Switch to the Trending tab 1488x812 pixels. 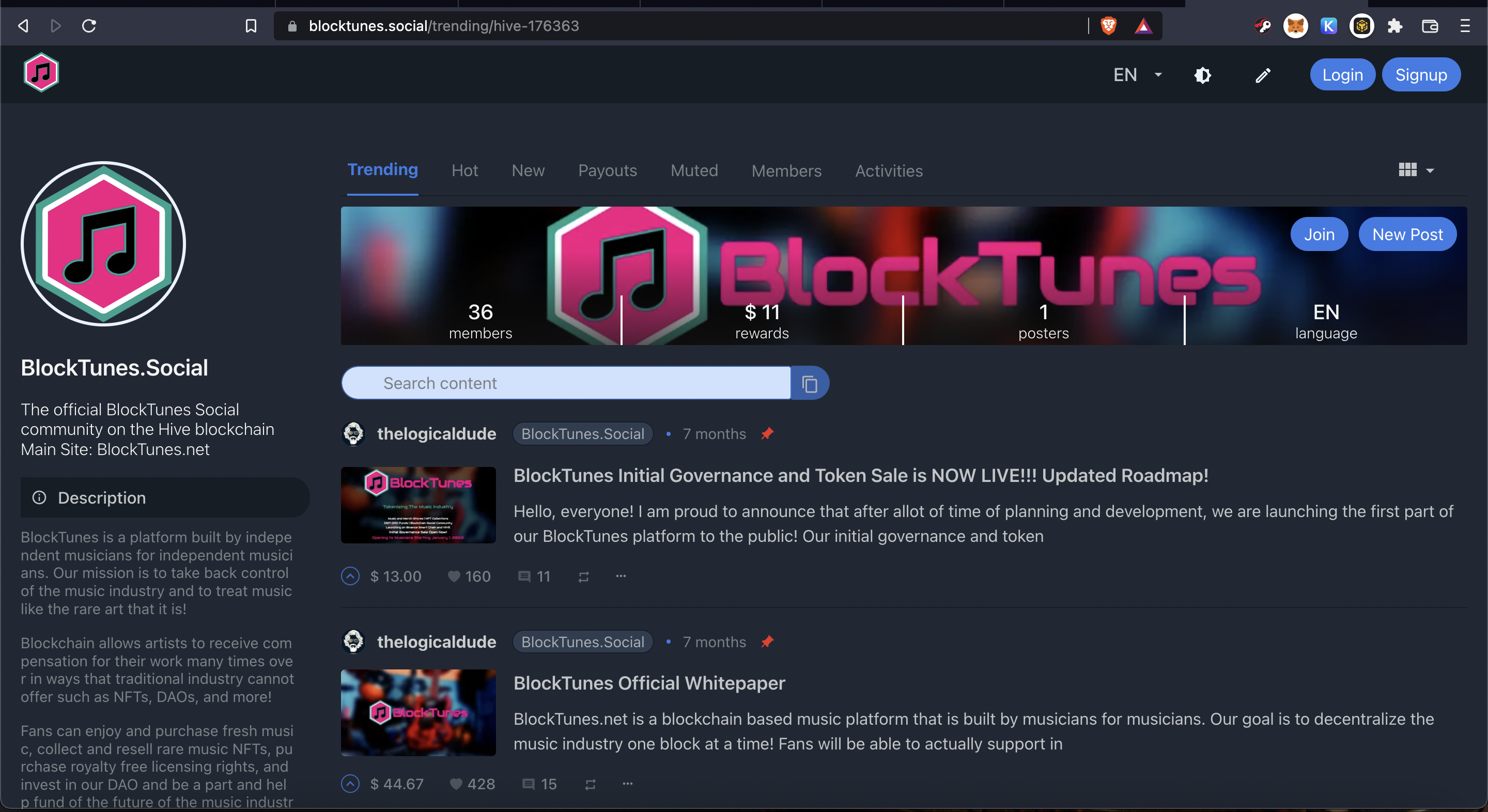coord(382,170)
